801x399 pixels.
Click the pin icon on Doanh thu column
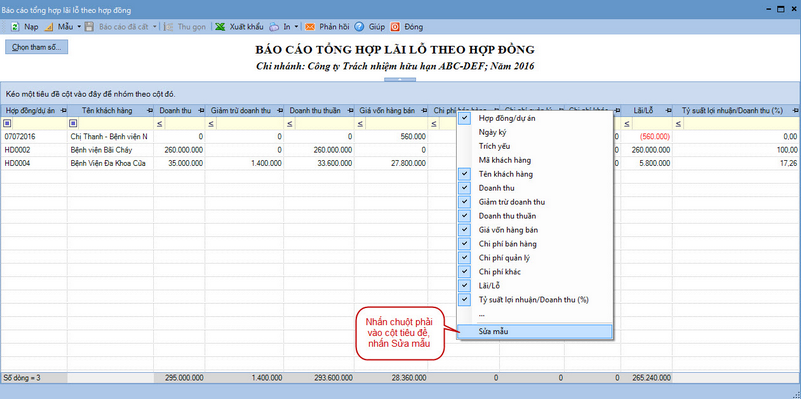[x=200, y=110]
